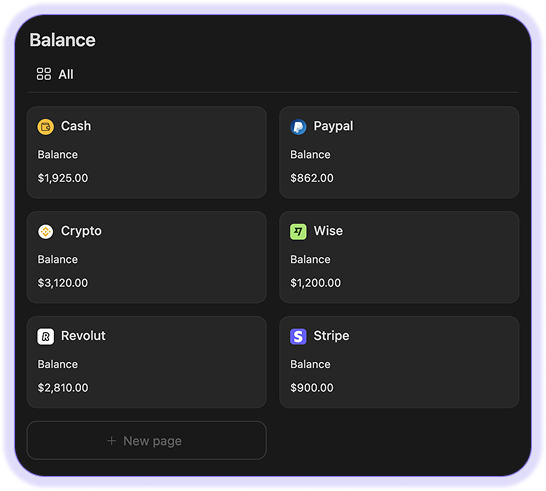Screen dimensions: 546x491
Task: Open the Wise page title
Action: pyautogui.click(x=328, y=231)
